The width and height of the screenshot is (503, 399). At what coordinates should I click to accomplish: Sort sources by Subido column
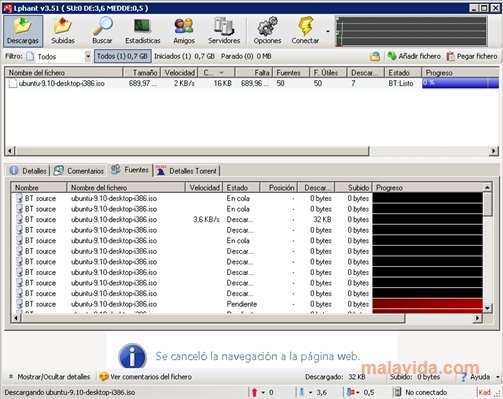(354, 188)
